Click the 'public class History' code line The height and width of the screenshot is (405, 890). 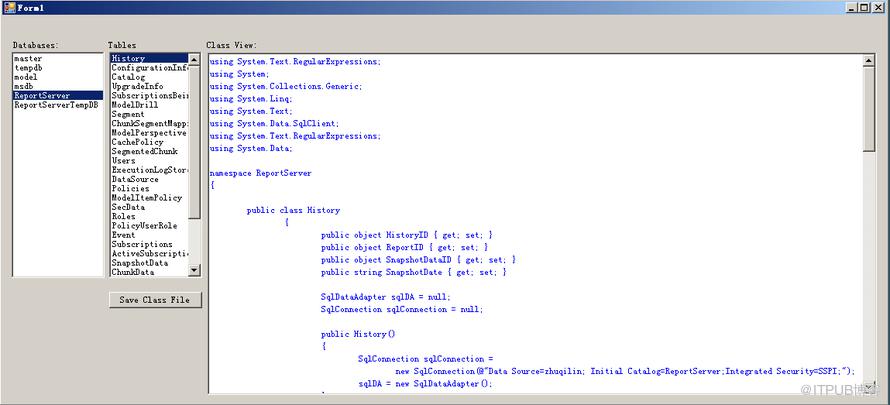pyautogui.click(x=293, y=210)
